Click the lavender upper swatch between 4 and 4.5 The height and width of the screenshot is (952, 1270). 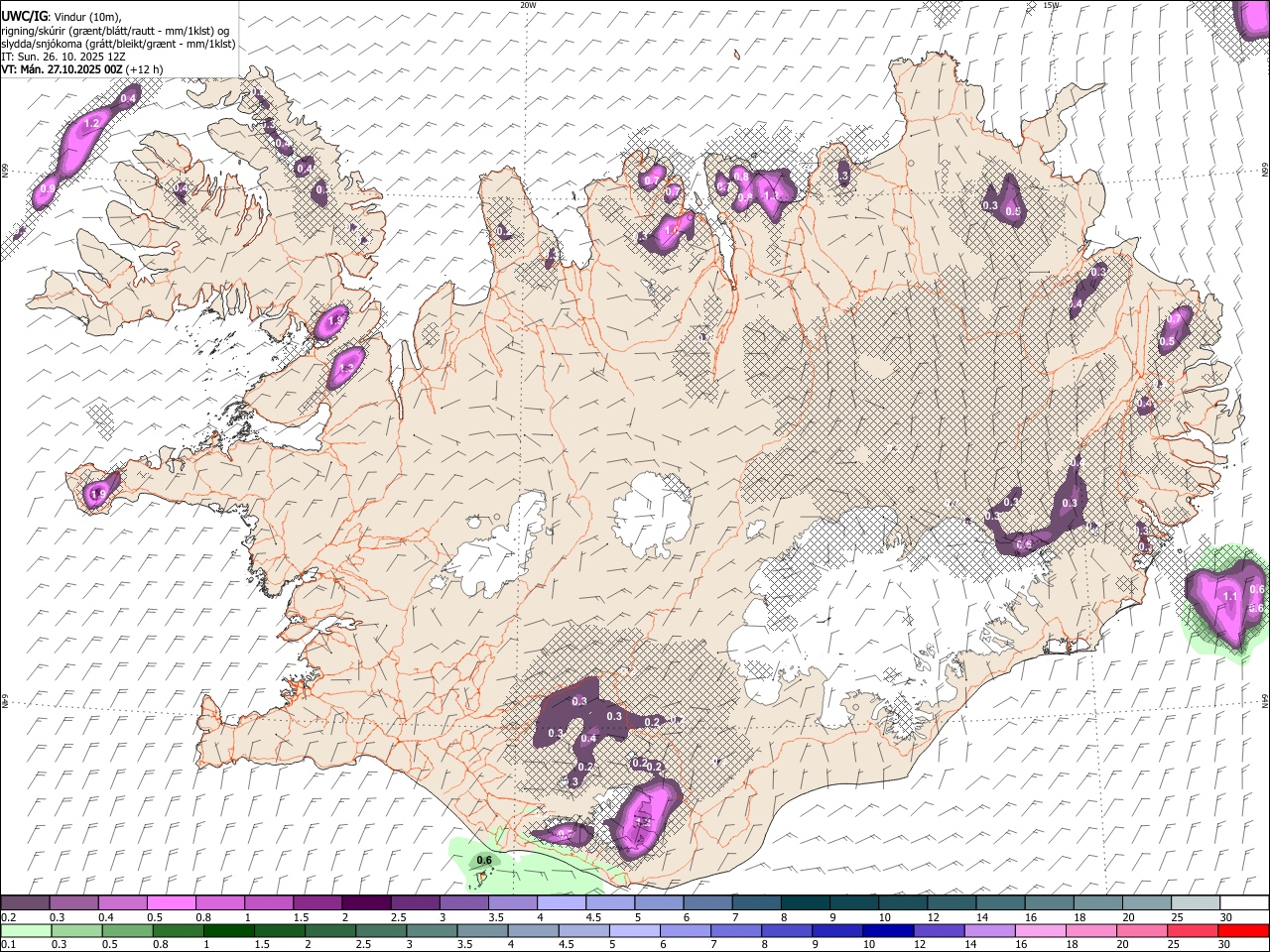pos(562,903)
